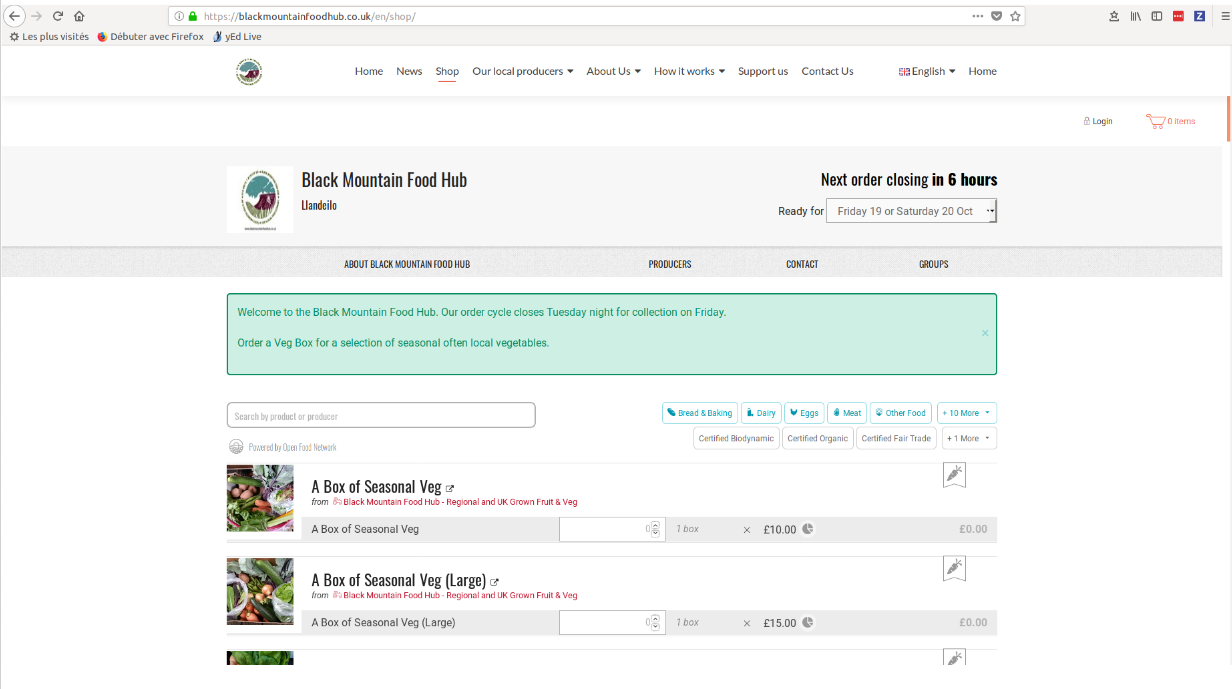
Task: Open 'A Box of Seasonal Veg' product title
Action: click(376, 487)
